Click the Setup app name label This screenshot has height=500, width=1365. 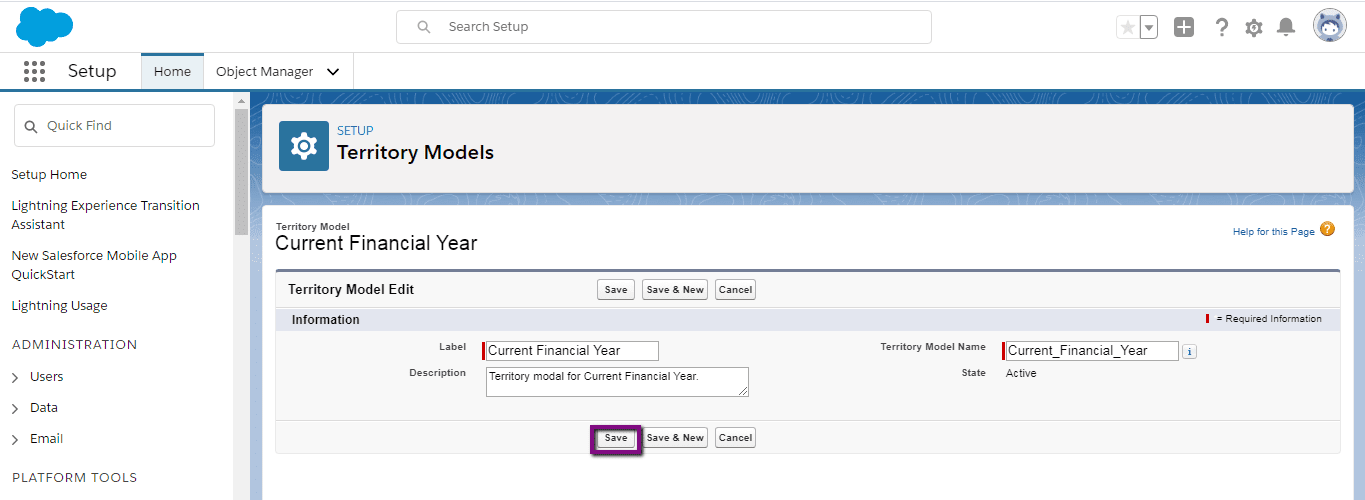coord(92,72)
